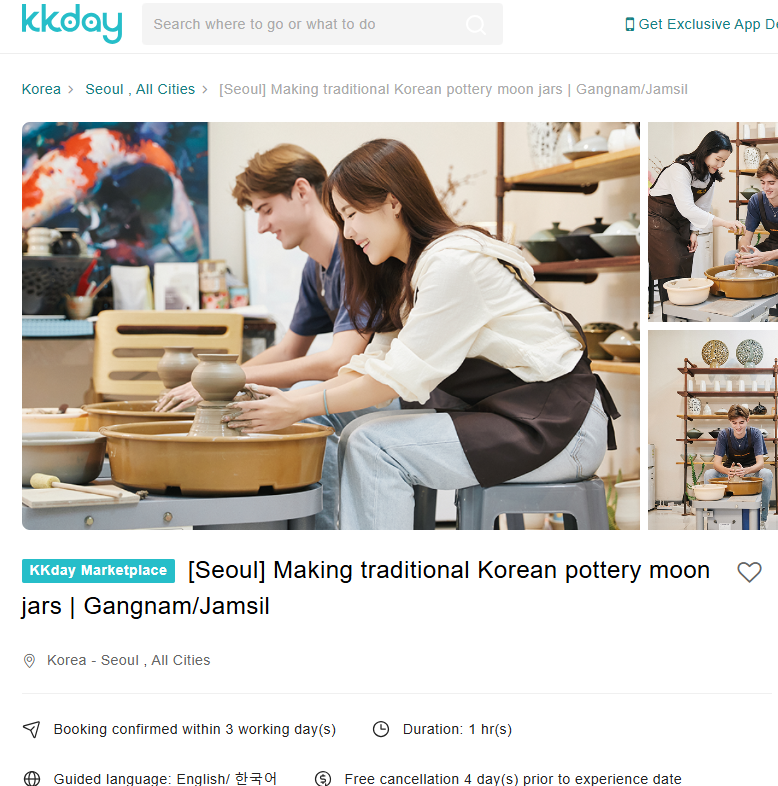Click the breadcrumb chevron after Korea
778x786 pixels.
pyautogui.click(x=71, y=90)
